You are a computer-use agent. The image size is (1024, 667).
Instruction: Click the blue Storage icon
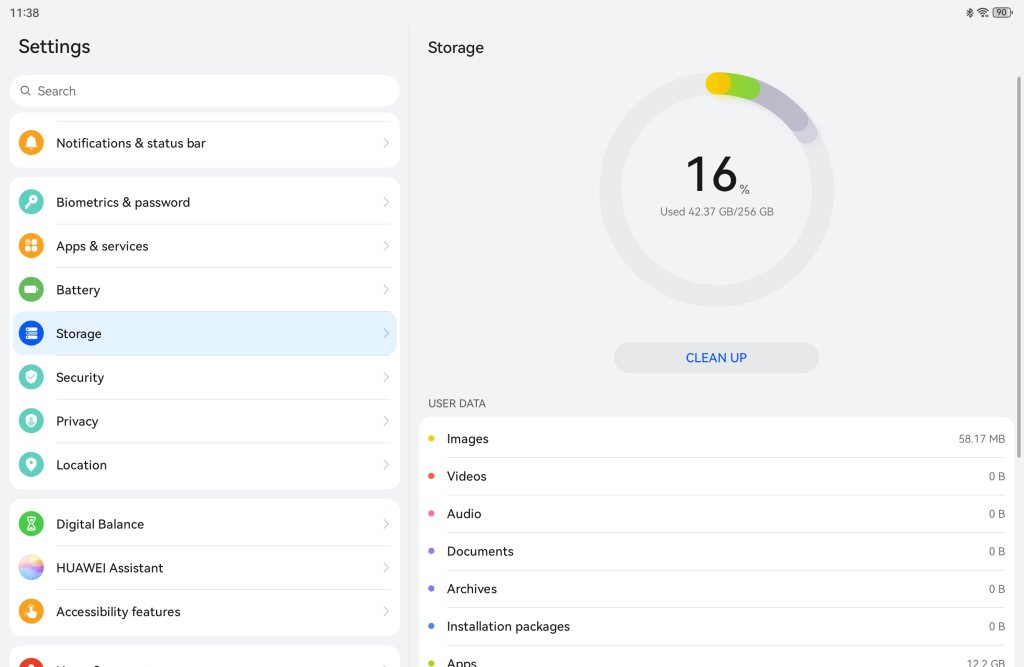coord(31,334)
